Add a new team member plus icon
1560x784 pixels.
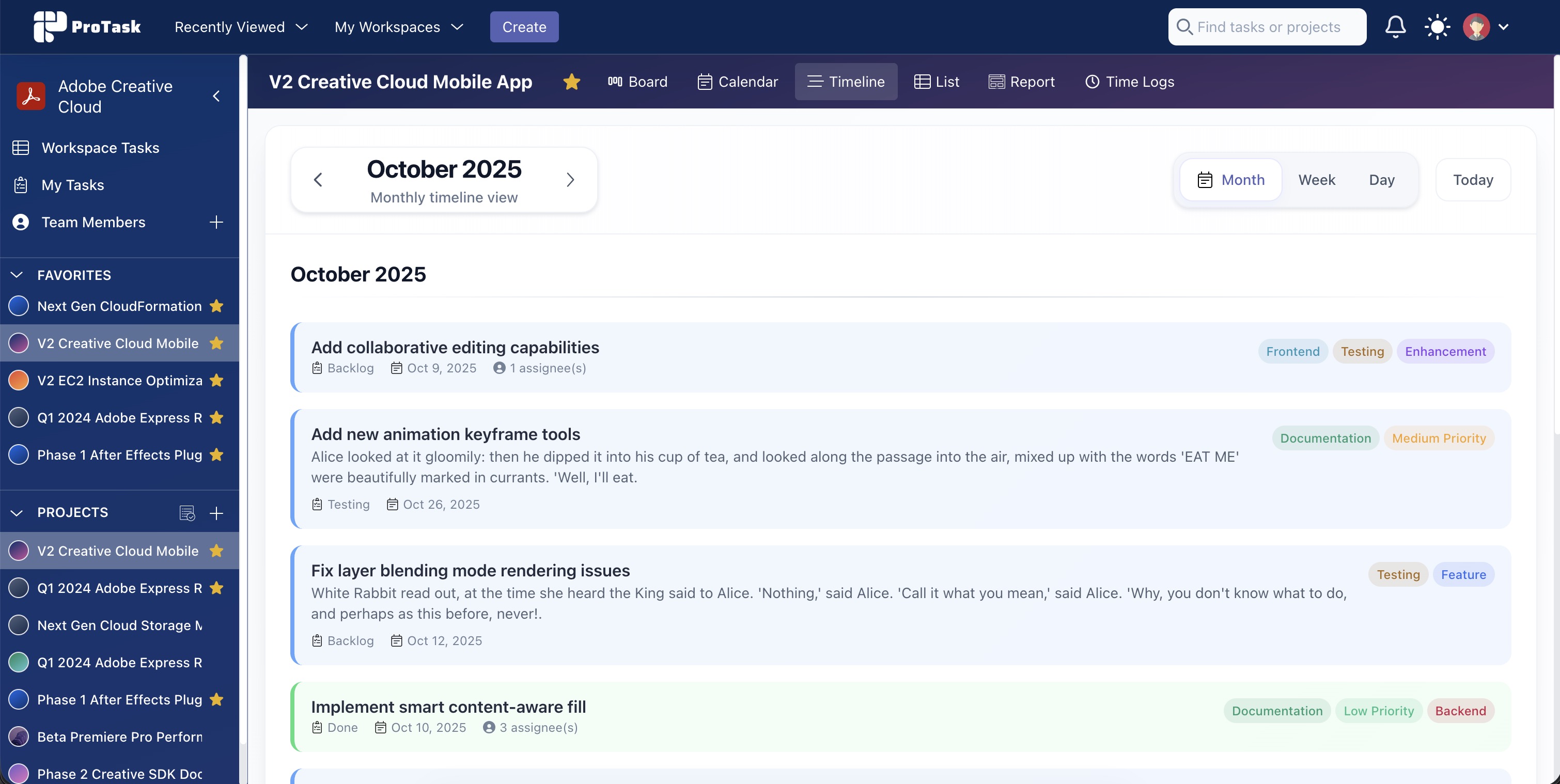click(x=216, y=222)
